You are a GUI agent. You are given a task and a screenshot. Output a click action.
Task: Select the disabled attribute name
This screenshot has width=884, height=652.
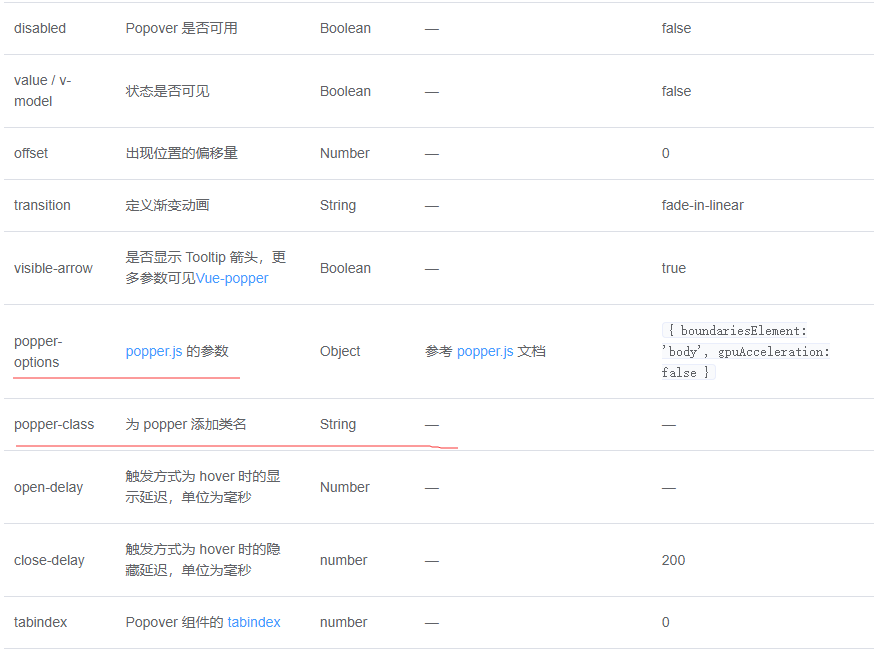(x=40, y=28)
